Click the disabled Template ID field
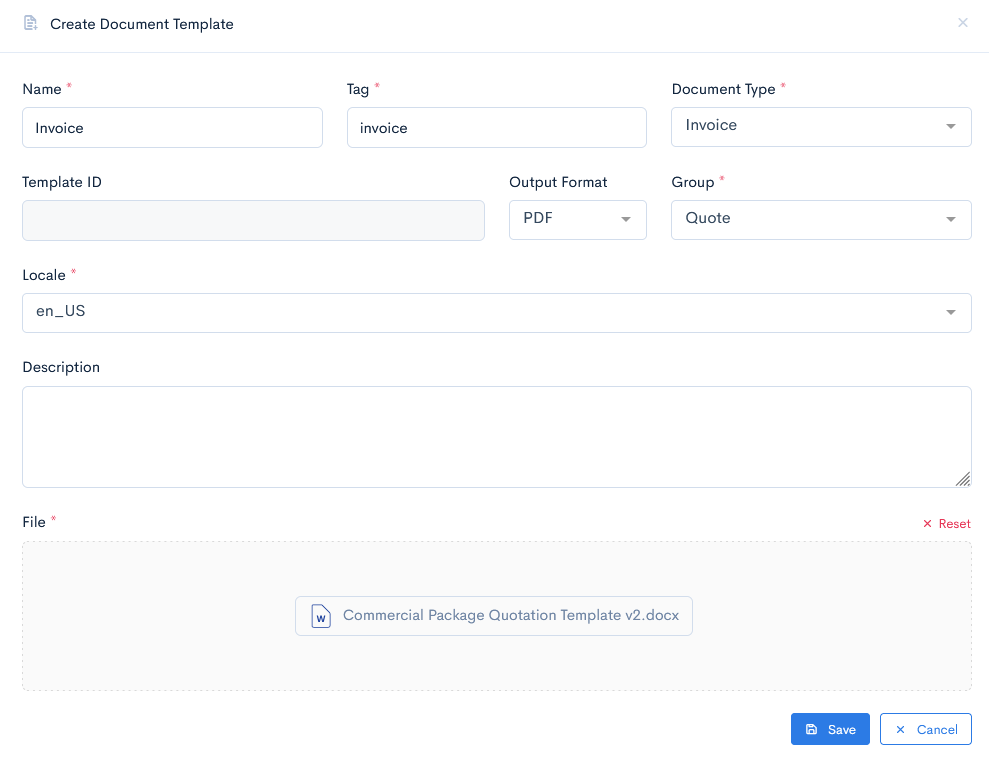 click(x=253, y=220)
